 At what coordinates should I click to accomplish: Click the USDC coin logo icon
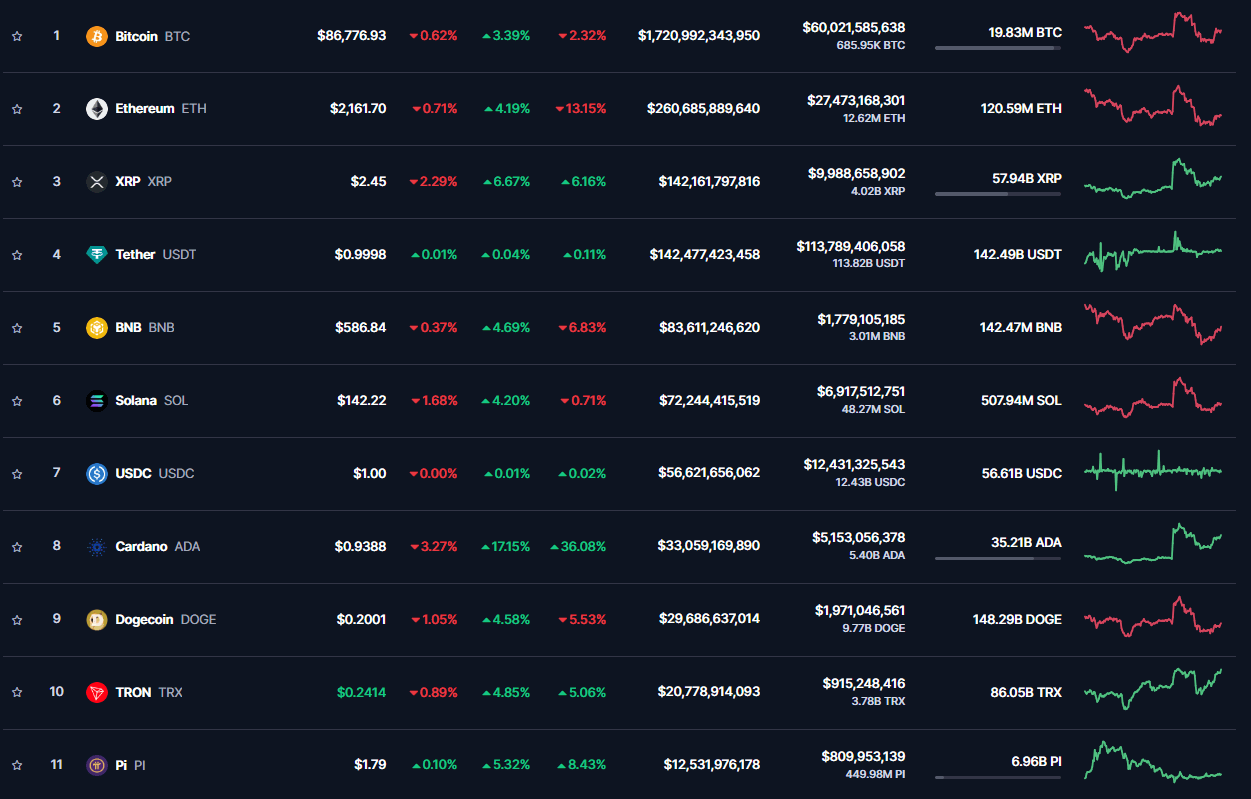pos(97,474)
